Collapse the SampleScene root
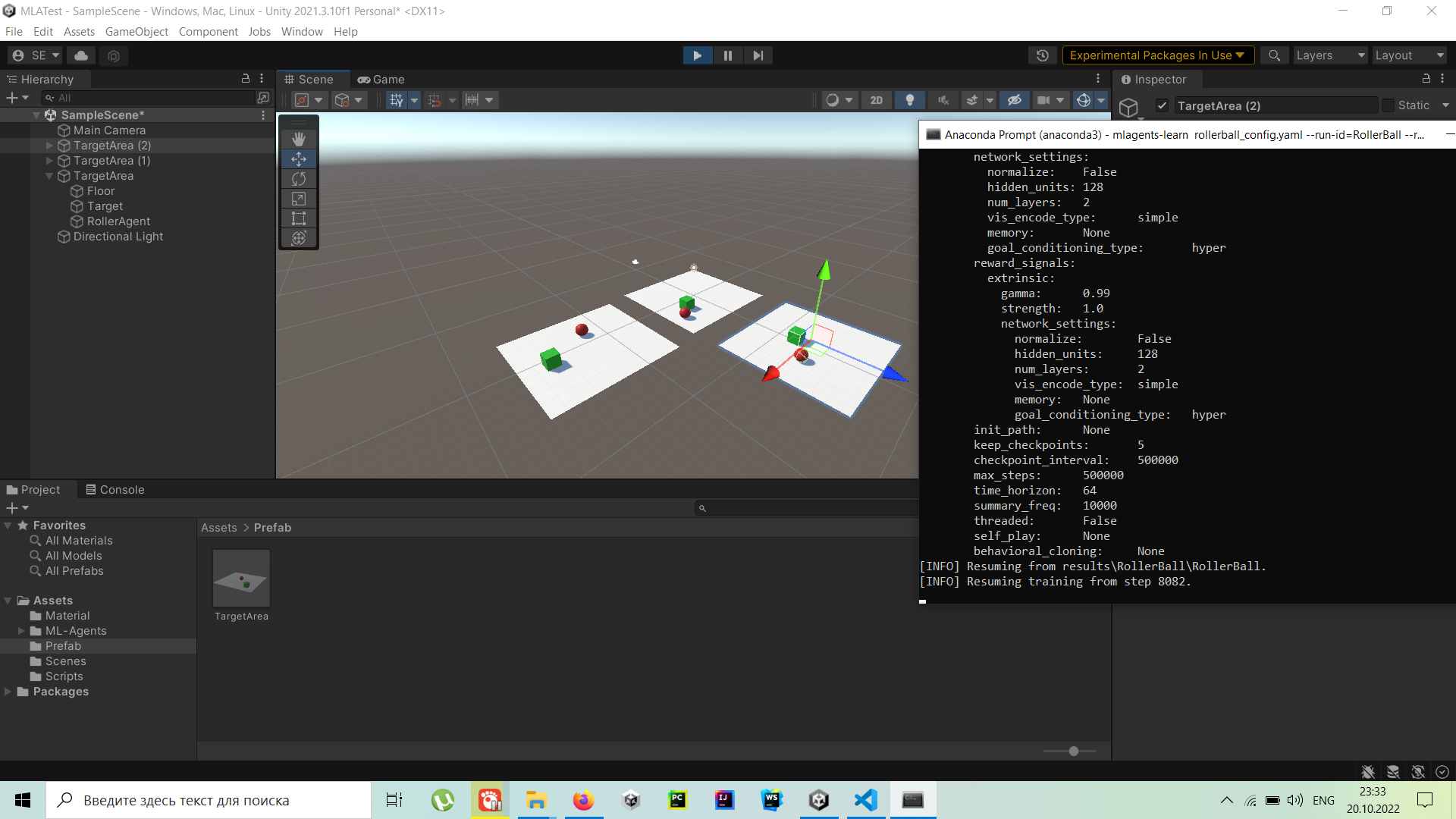This screenshot has height=819, width=1456. 36,115
